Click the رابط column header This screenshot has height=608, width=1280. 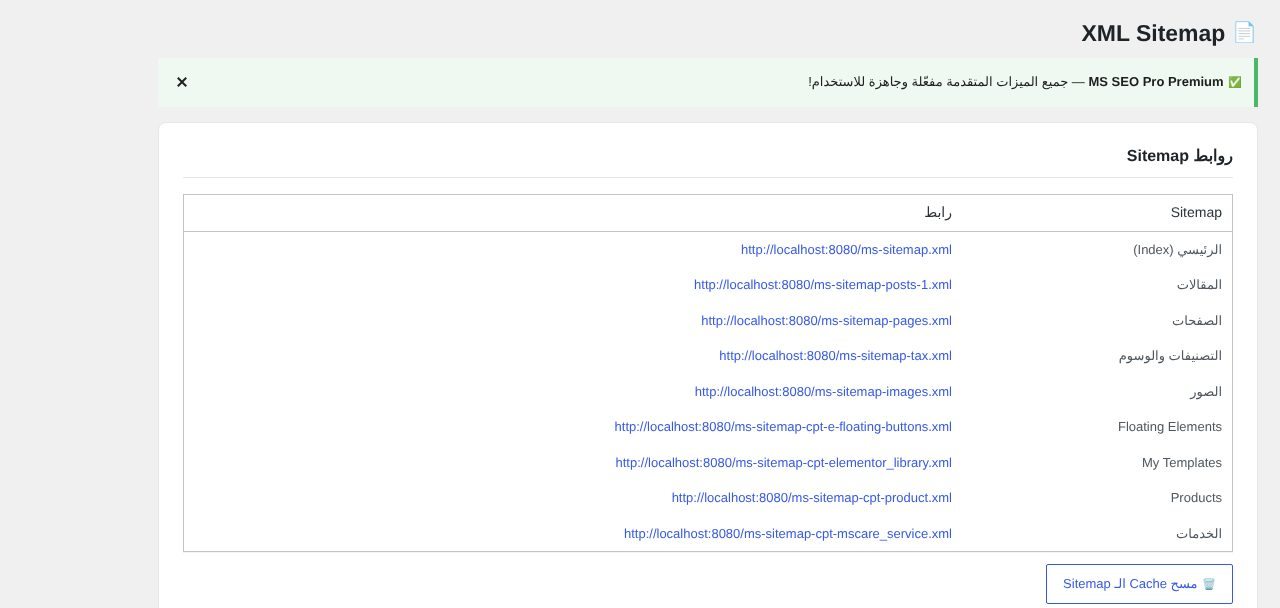pyautogui.click(x=938, y=213)
